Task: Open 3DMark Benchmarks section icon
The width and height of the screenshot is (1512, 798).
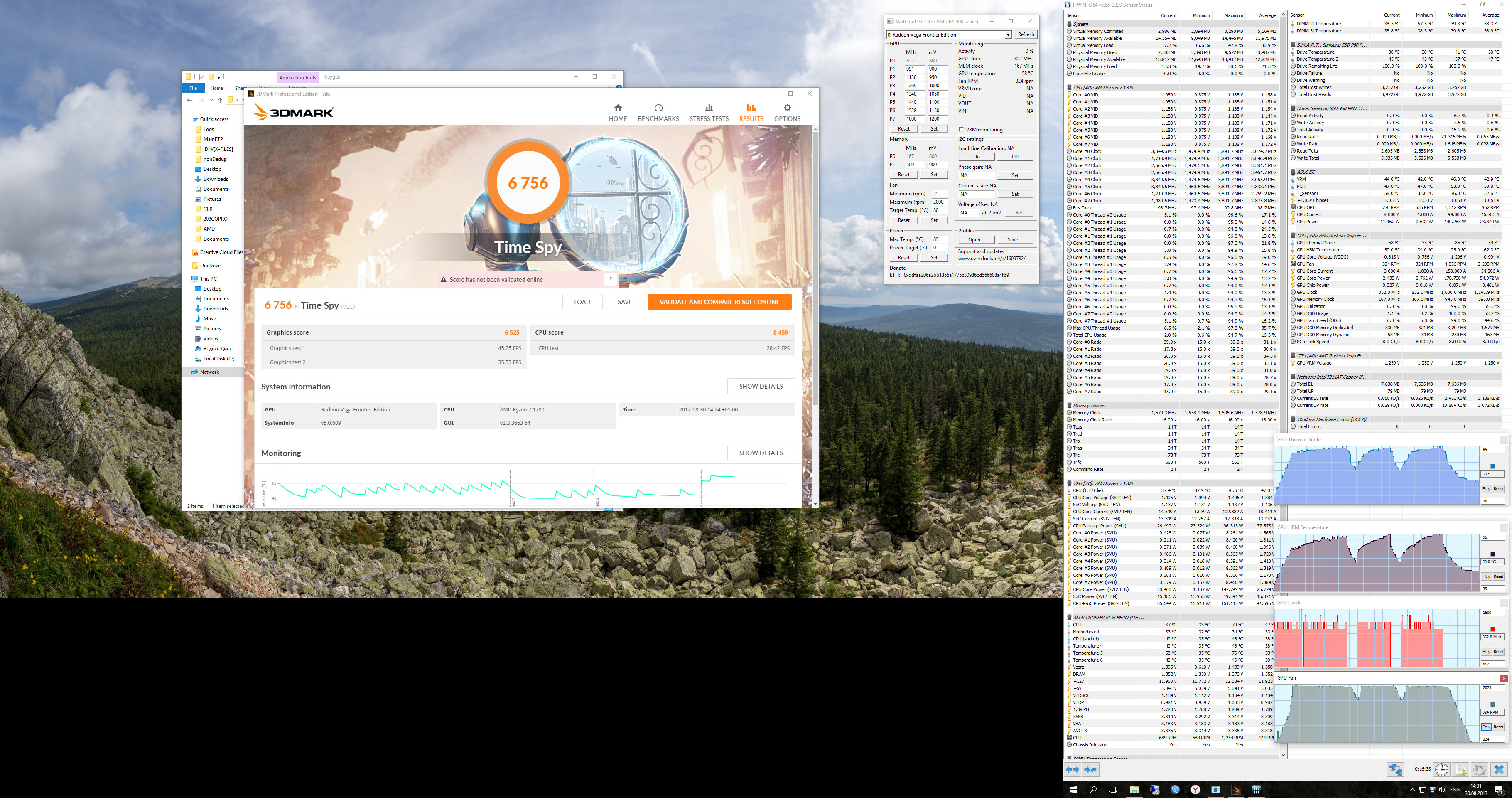Action: click(658, 108)
